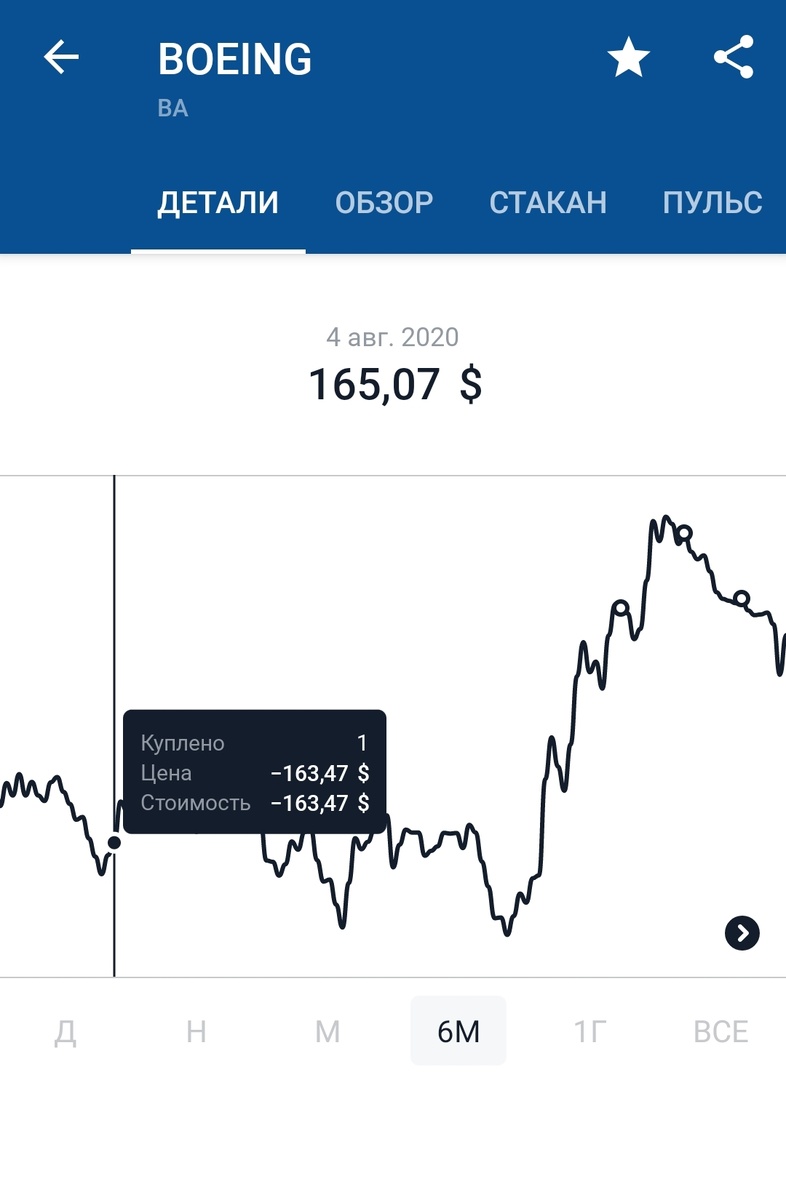Tap the filled purchase marker on chart line
The height and width of the screenshot is (1200, 786).
[114, 843]
